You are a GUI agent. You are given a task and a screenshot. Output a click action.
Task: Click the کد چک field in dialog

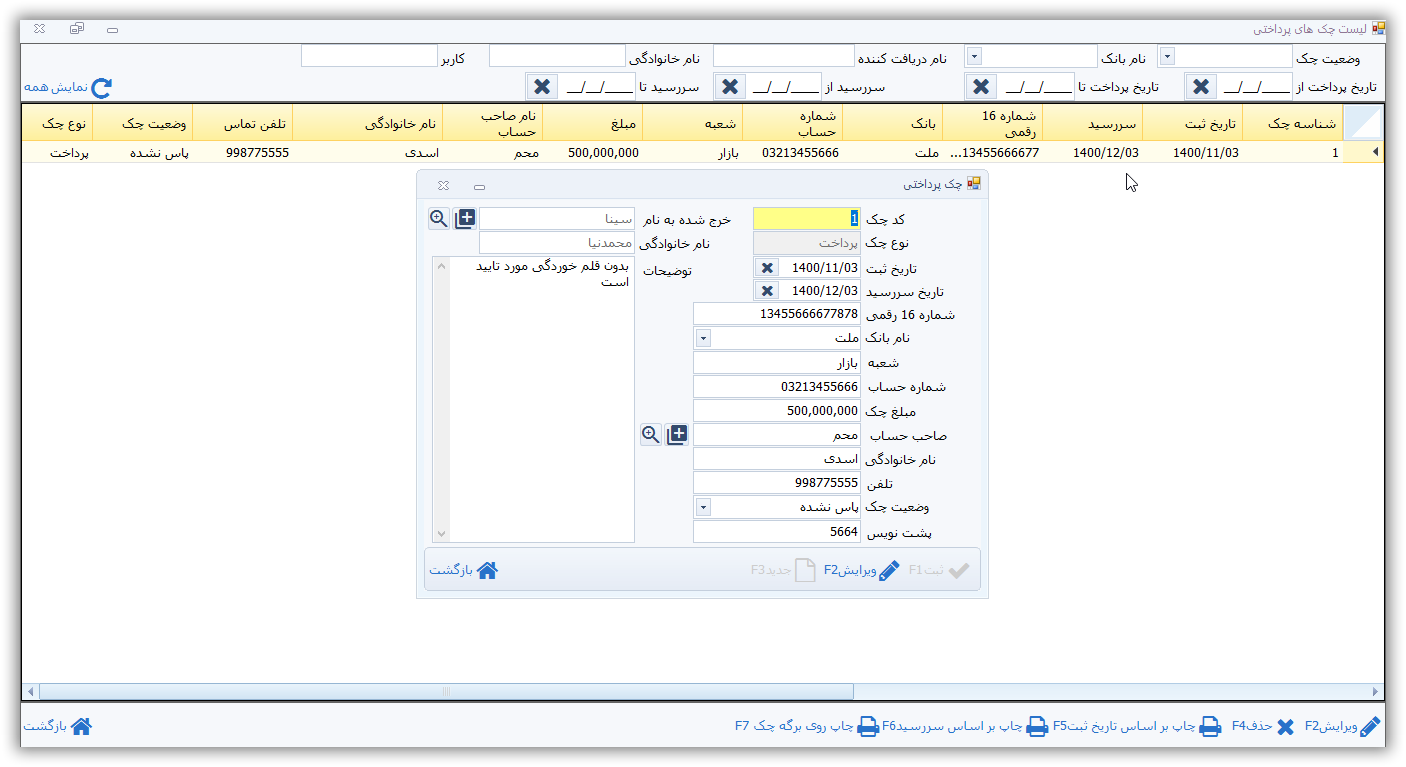pyautogui.click(x=806, y=218)
